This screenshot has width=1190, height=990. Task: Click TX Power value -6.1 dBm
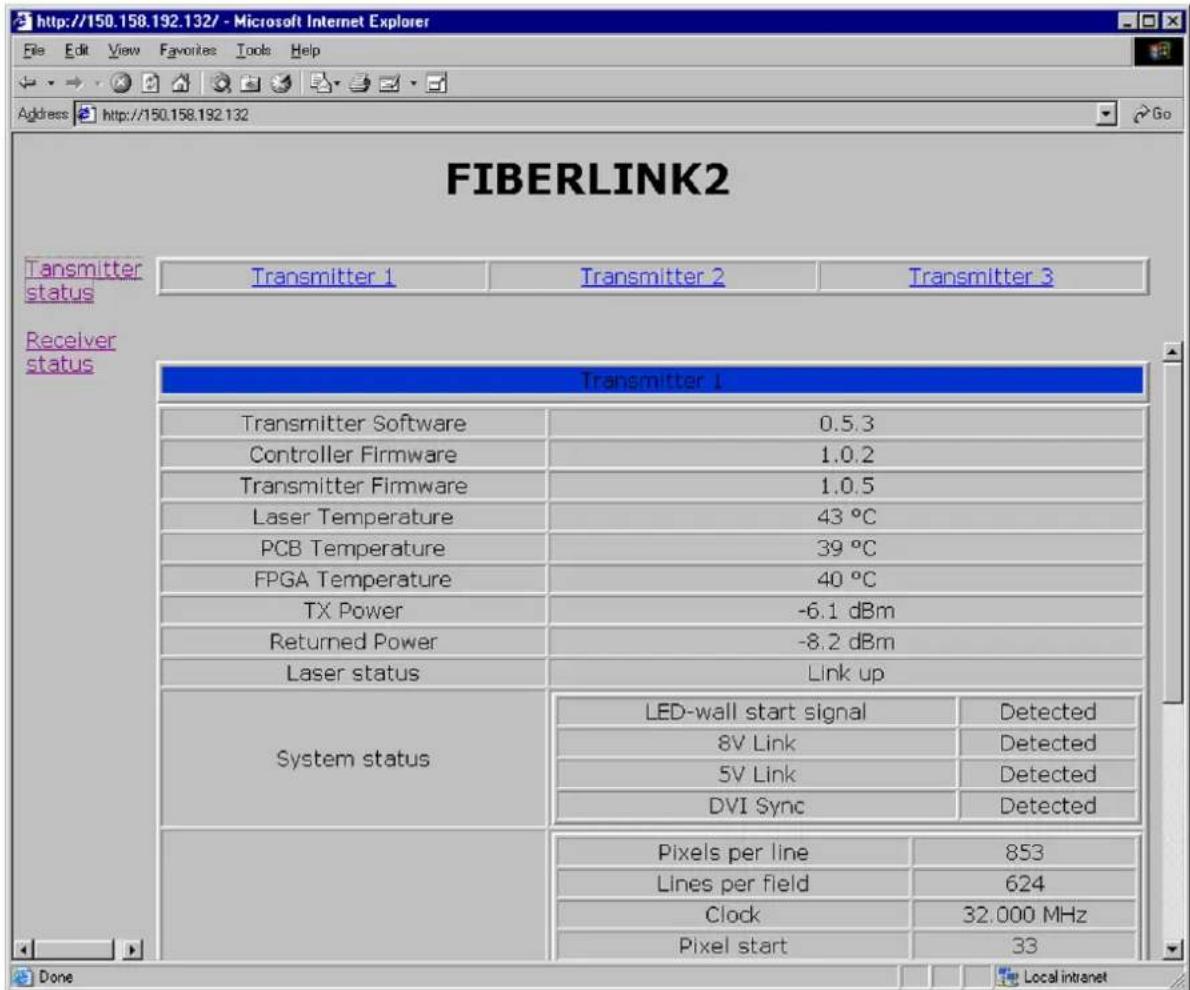[846, 610]
